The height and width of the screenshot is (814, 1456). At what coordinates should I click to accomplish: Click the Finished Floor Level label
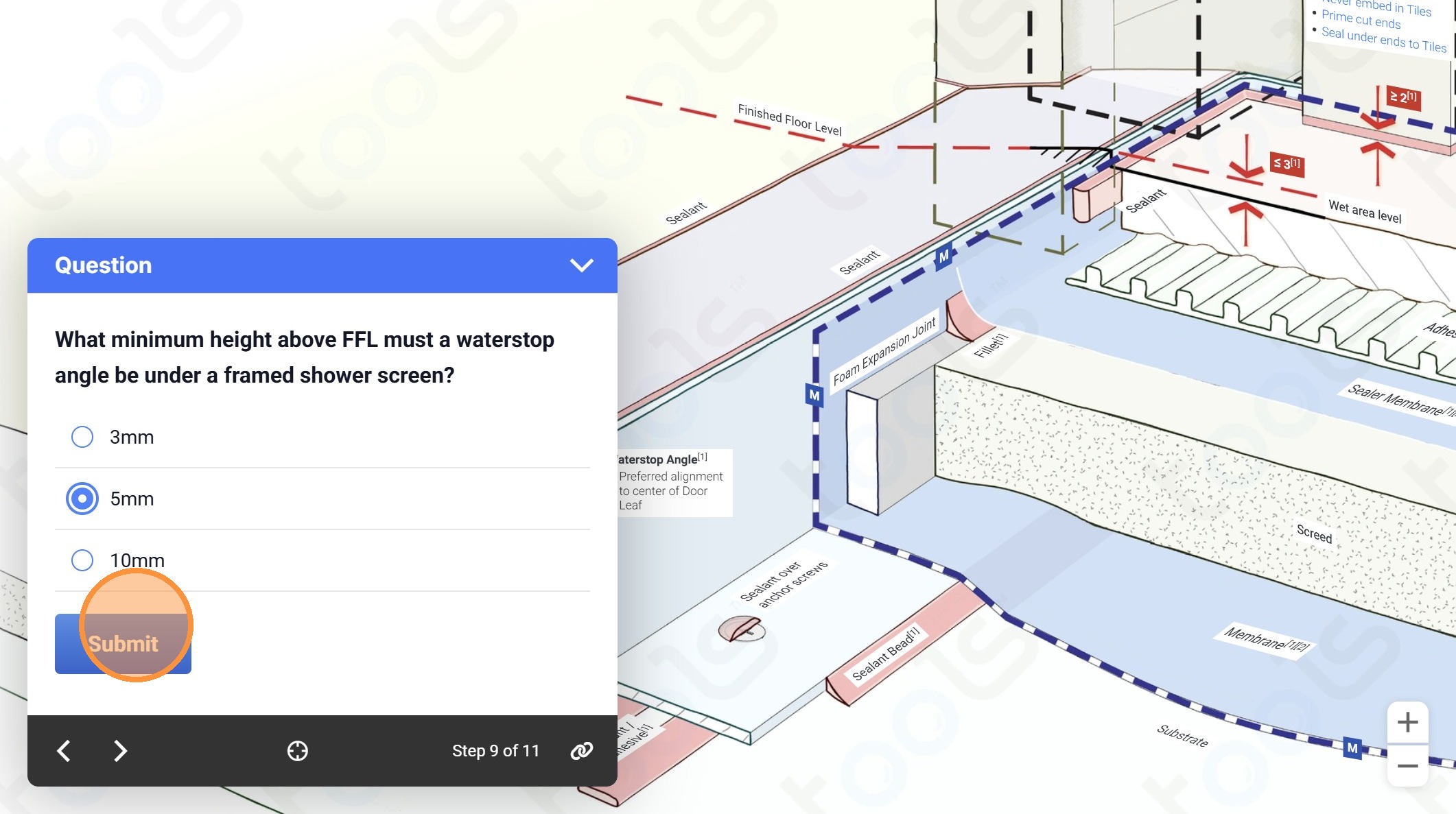coord(789,121)
